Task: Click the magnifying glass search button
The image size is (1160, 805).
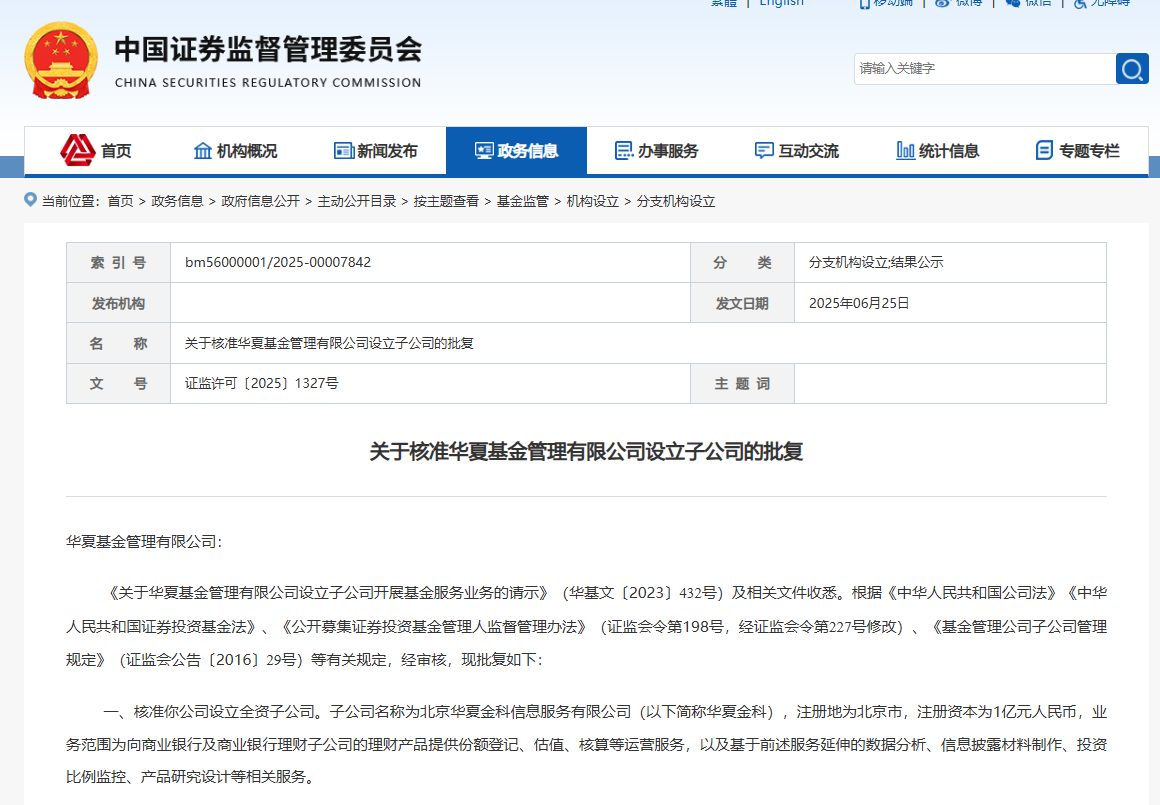Action: point(1132,69)
